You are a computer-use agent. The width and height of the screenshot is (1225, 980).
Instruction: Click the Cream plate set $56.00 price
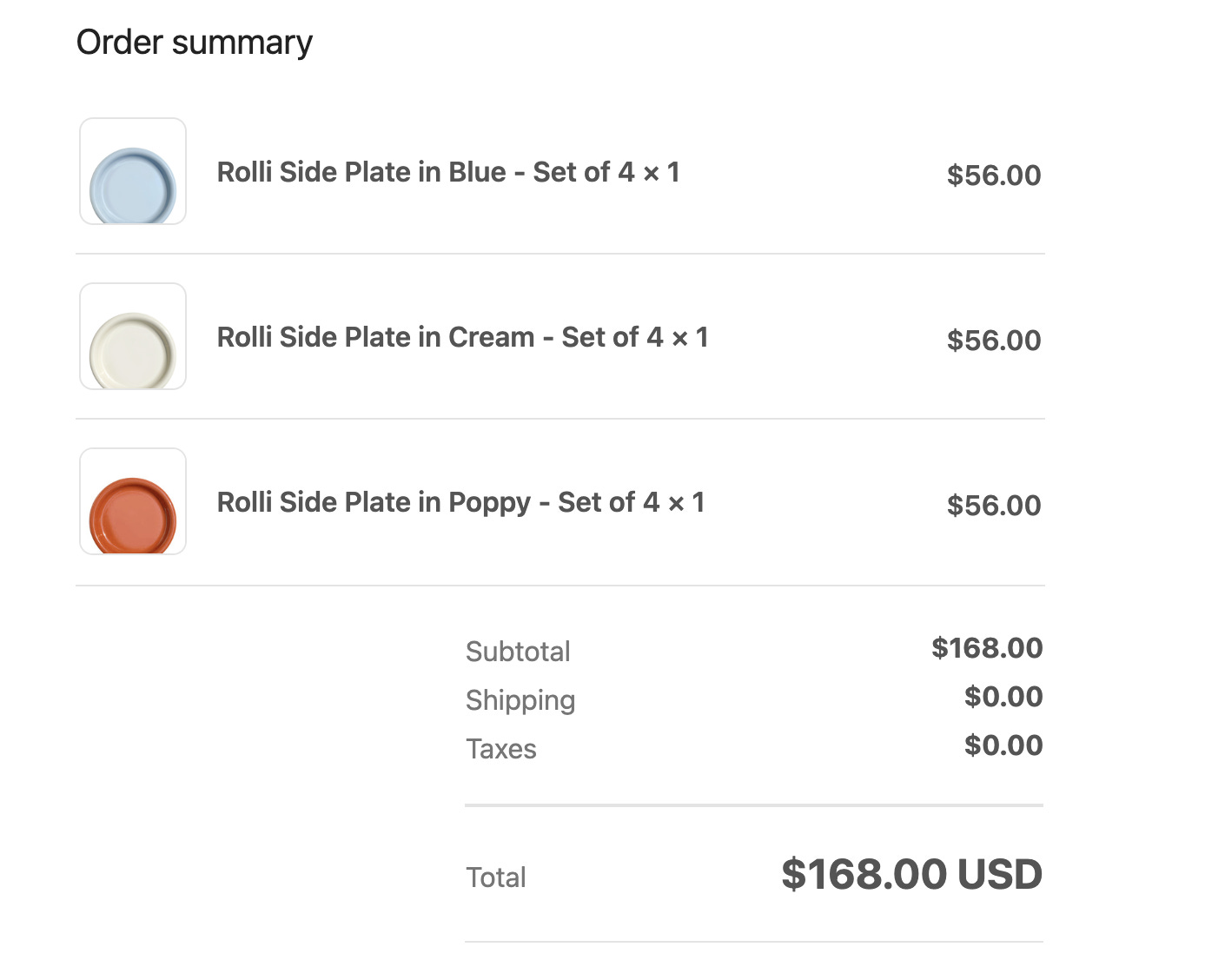tap(993, 341)
